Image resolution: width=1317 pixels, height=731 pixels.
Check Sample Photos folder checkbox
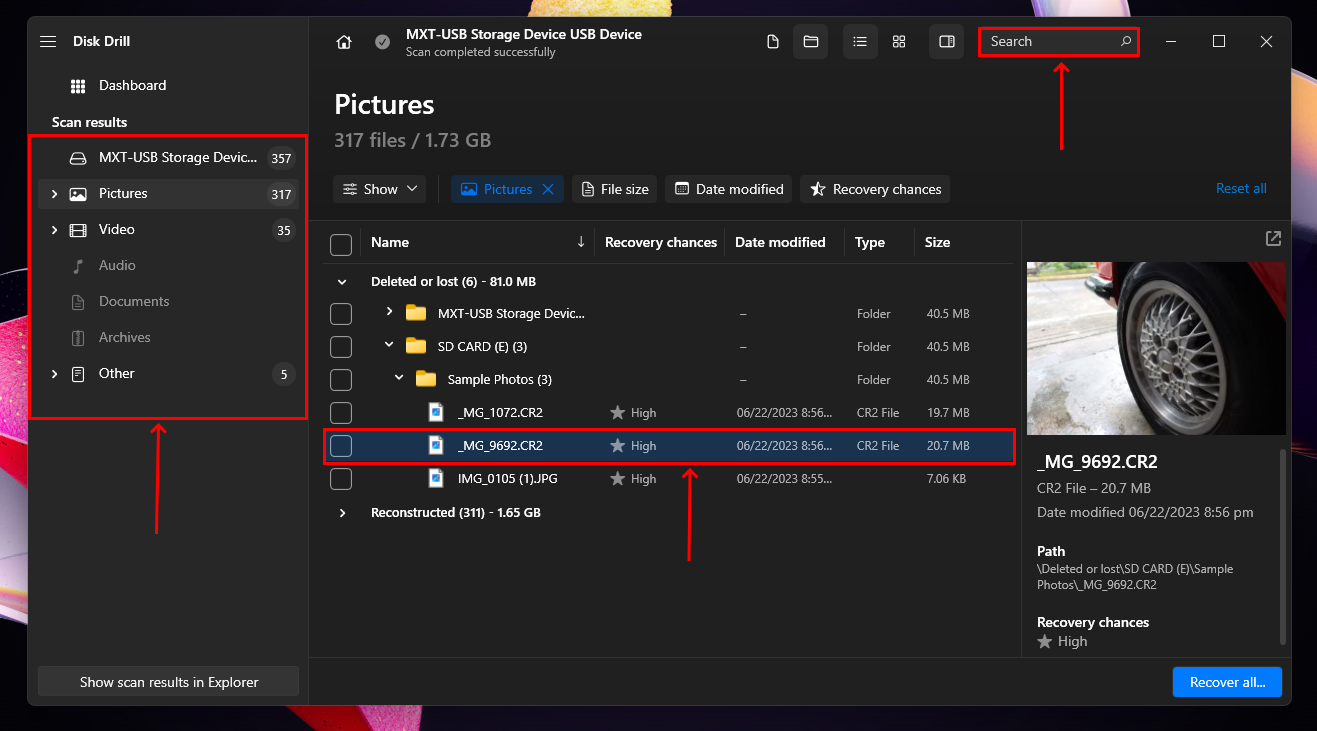pos(341,380)
